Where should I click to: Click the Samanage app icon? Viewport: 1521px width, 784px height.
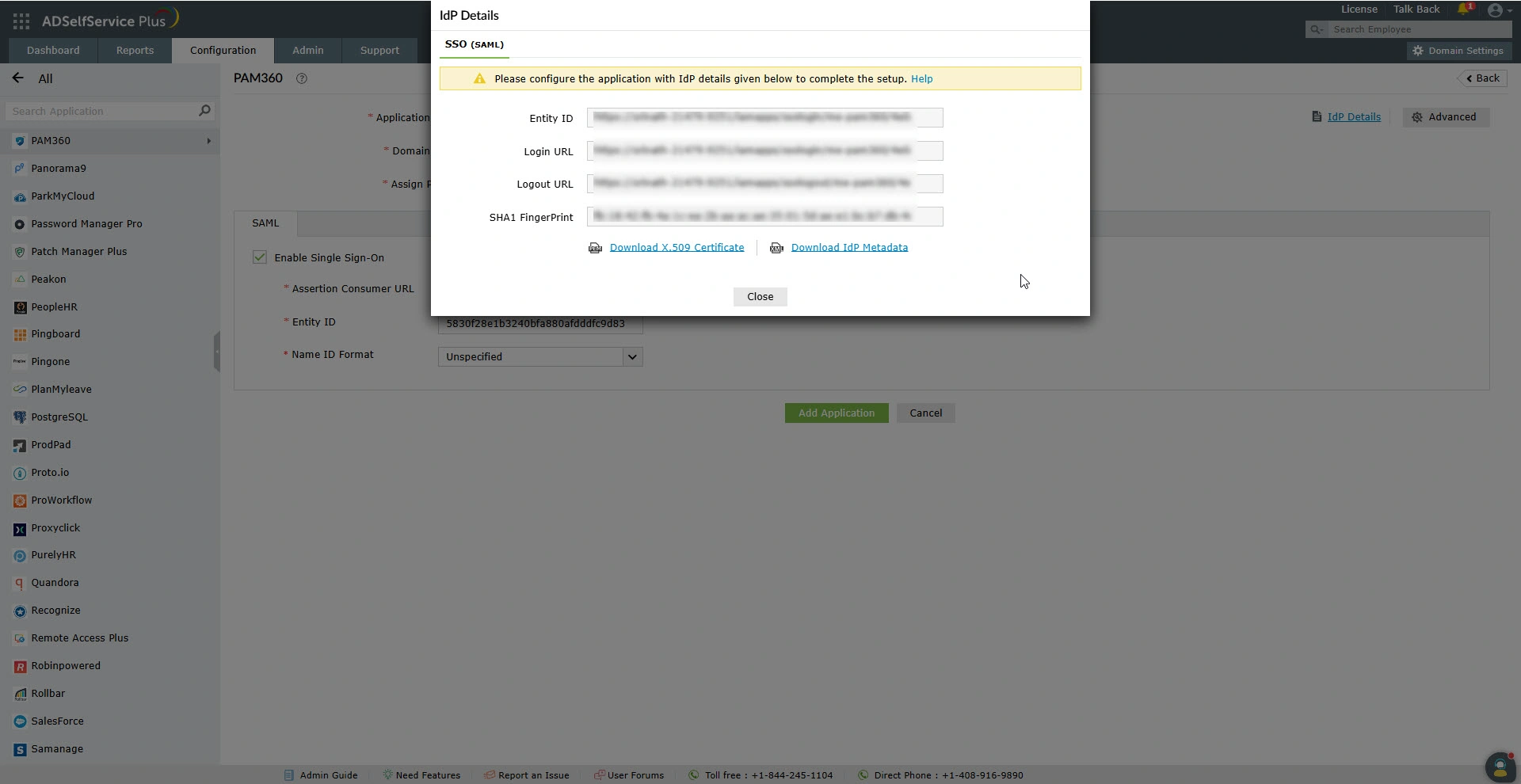20,749
